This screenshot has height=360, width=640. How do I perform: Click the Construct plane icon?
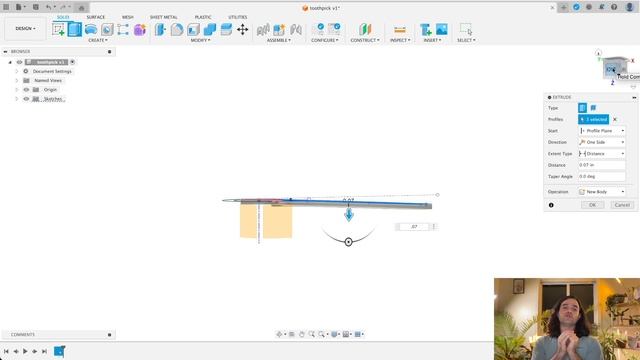365,29
